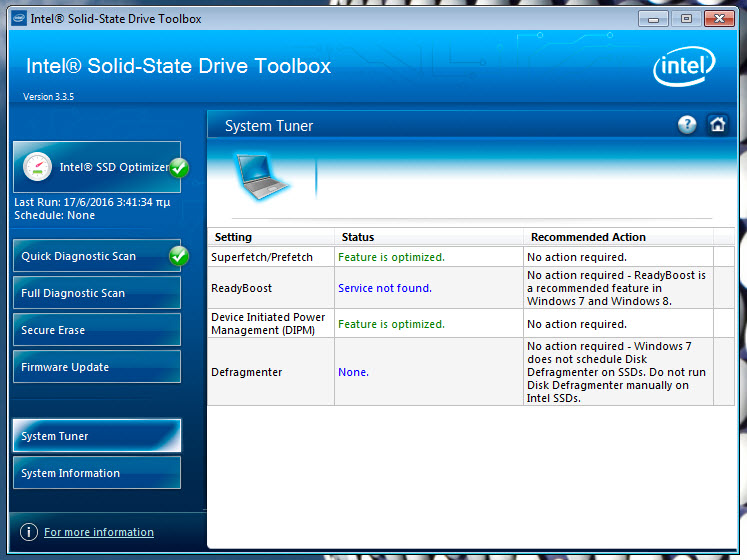Click the System Tuner panel heading
Image resolution: width=747 pixels, height=560 pixels.
click(x=269, y=126)
